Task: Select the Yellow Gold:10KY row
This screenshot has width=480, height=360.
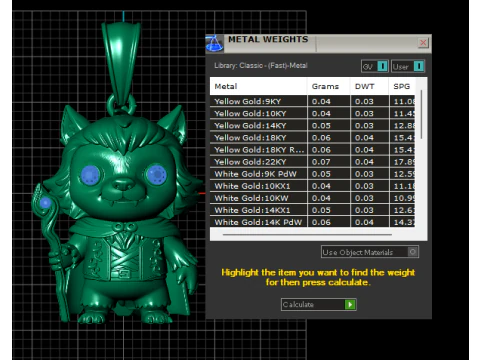Action: tap(313, 113)
